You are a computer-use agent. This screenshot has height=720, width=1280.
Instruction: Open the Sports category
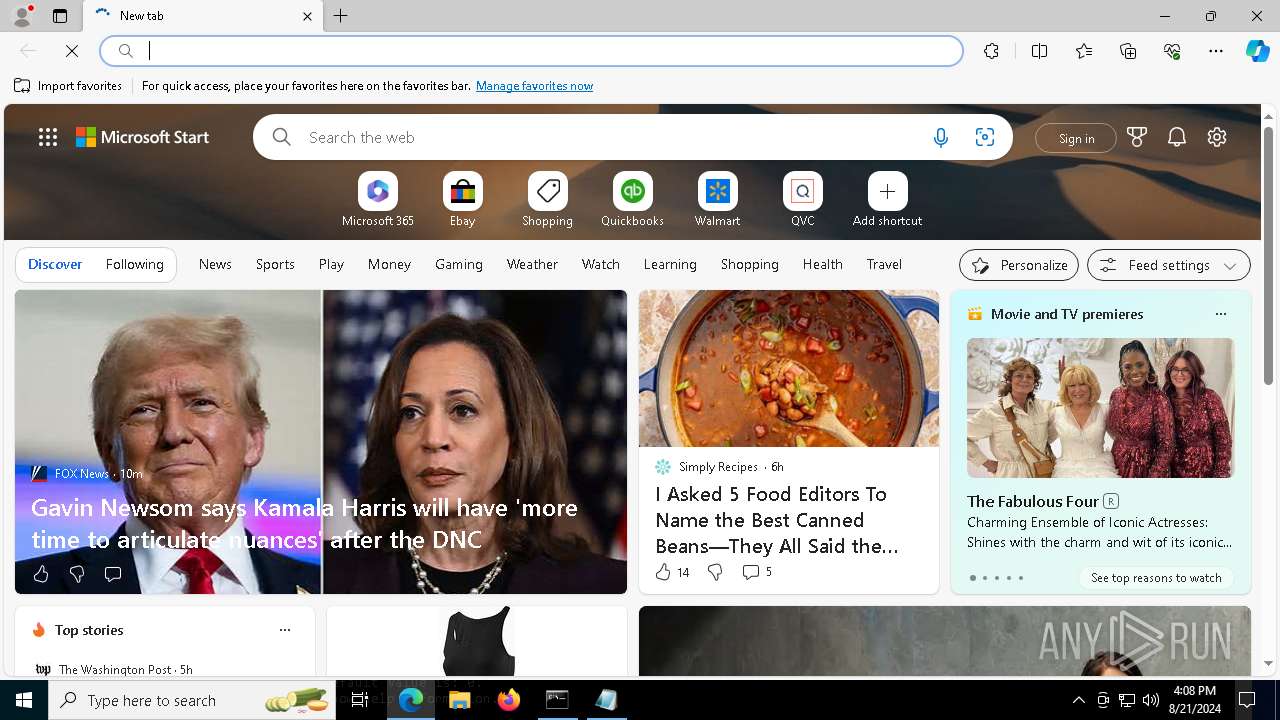click(275, 264)
